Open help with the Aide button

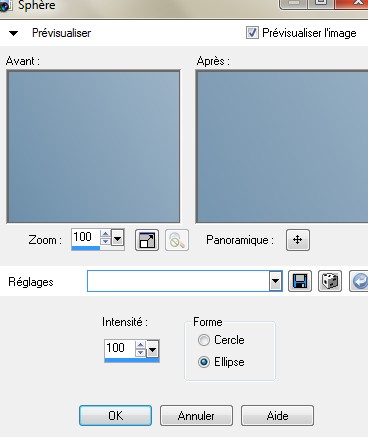pyautogui.click(x=277, y=416)
